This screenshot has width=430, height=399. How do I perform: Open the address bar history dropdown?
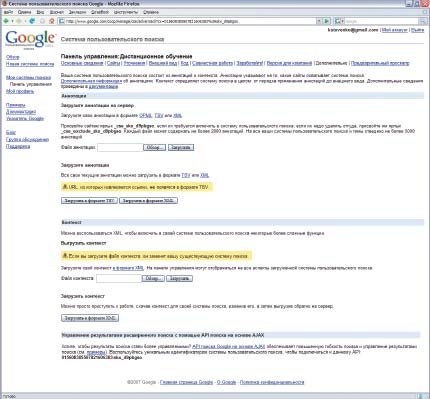319,21
